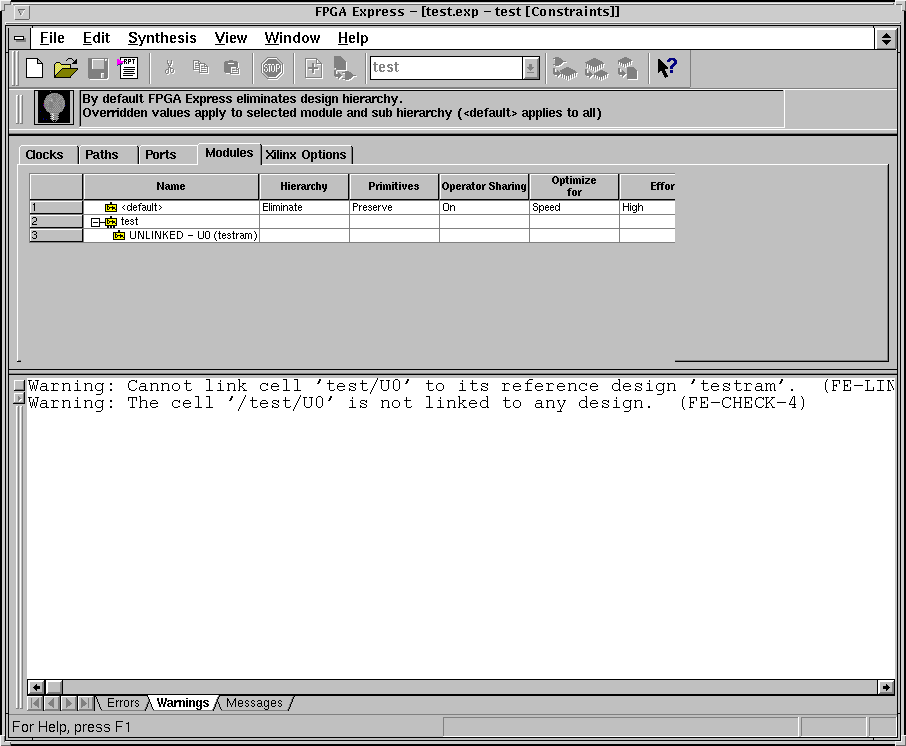Select row header number 1
Image resolution: width=906 pixels, height=746 pixels.
coord(56,207)
